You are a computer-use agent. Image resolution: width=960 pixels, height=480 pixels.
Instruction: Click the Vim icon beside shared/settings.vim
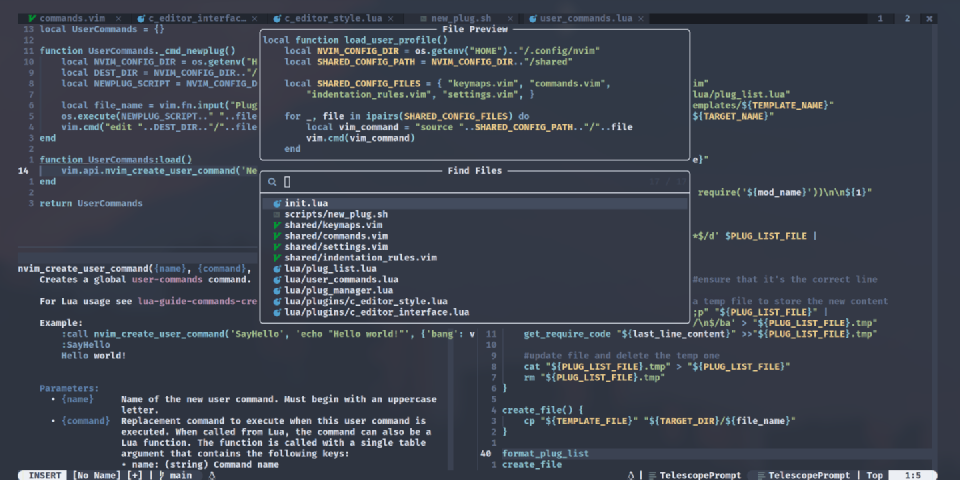[277, 247]
